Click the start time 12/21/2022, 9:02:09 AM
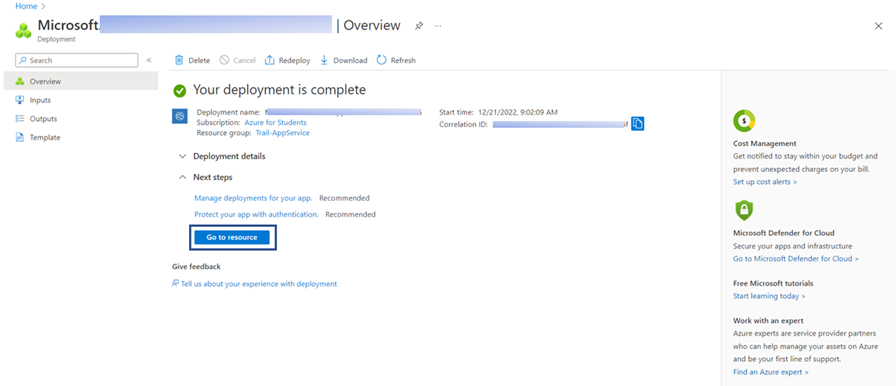Viewport: 896px width, 386px height. click(518, 112)
